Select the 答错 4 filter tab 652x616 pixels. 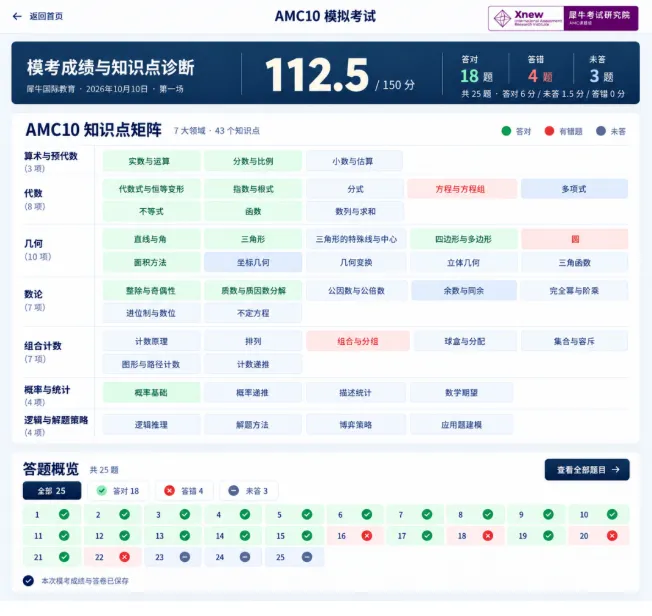(x=184, y=491)
